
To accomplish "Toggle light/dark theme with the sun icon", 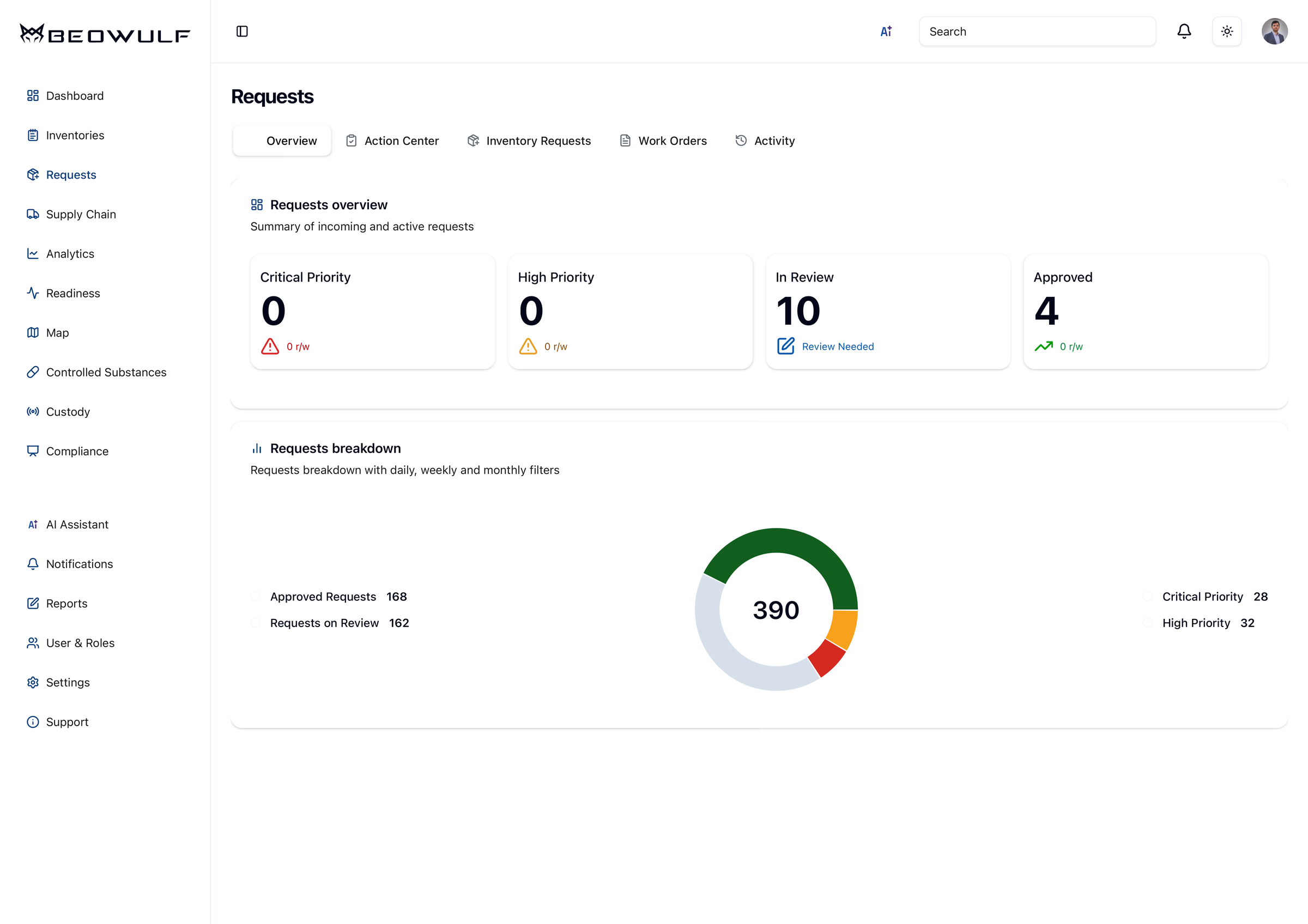I will [1228, 31].
